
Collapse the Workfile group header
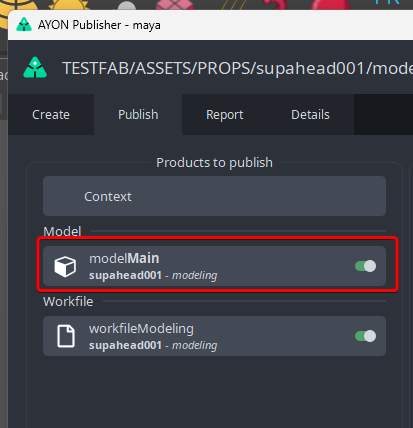coord(68,301)
